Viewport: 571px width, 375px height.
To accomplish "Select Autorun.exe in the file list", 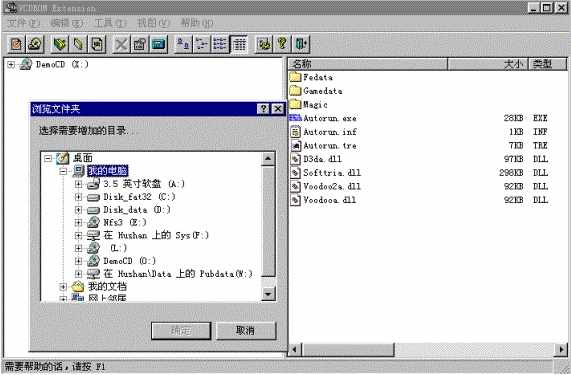I will pos(330,118).
